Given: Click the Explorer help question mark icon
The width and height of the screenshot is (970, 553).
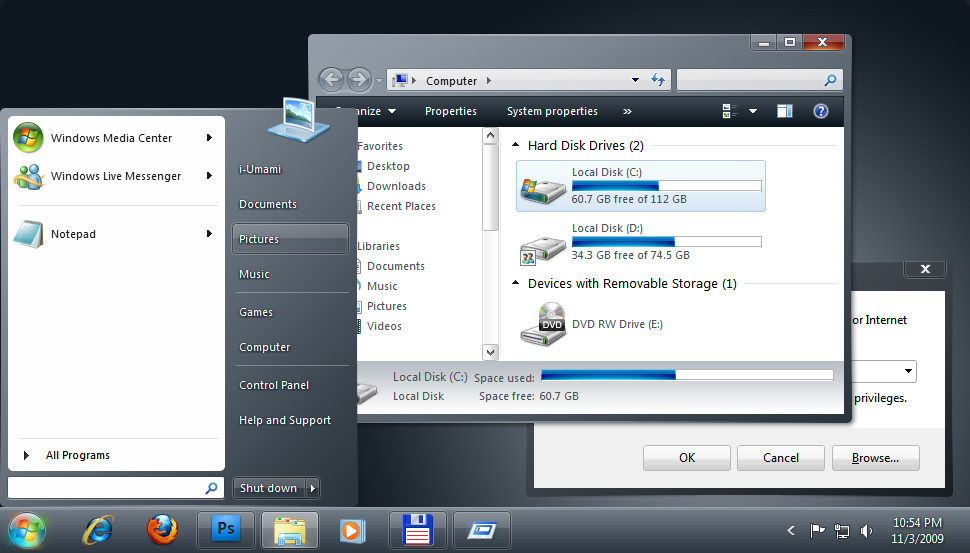Looking at the screenshot, I should tap(821, 111).
